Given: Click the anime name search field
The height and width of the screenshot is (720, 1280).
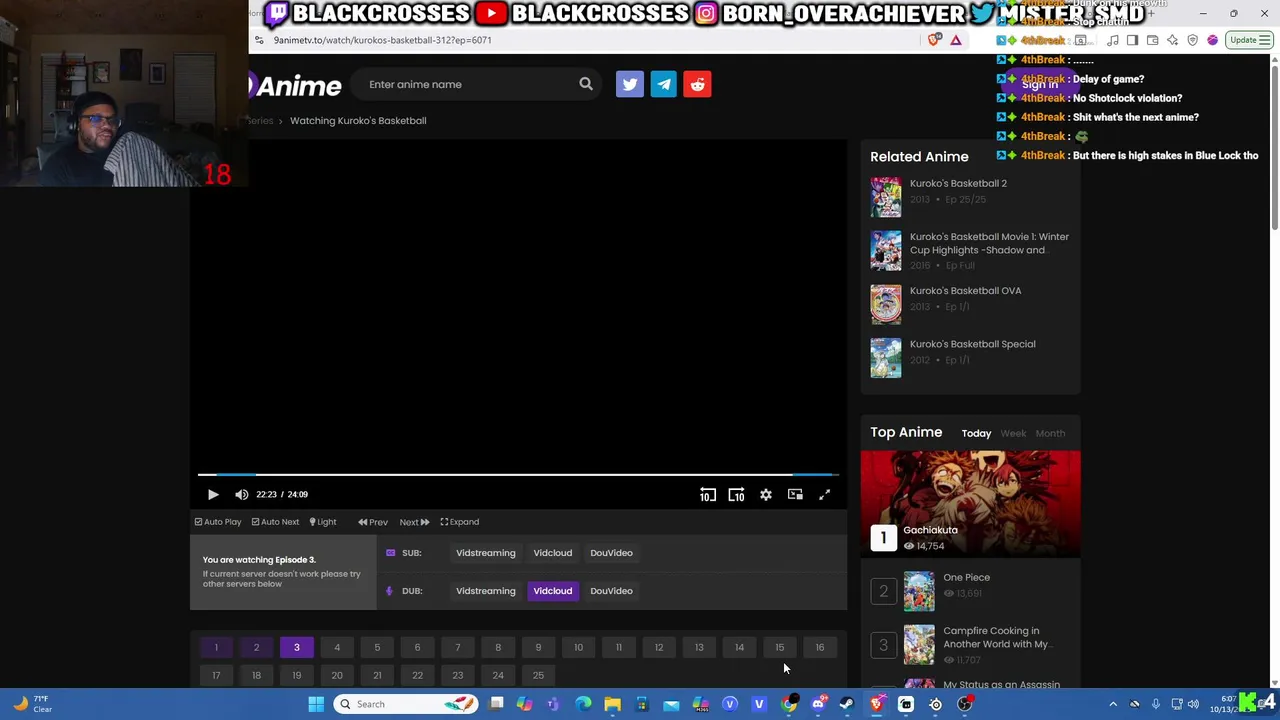Looking at the screenshot, I should coord(468,84).
